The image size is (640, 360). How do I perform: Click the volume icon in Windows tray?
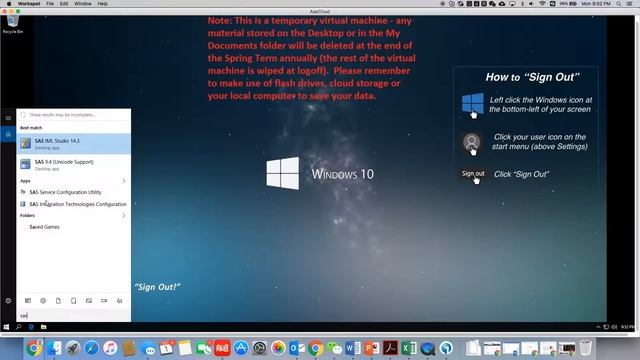pyautogui.click(x=614, y=327)
